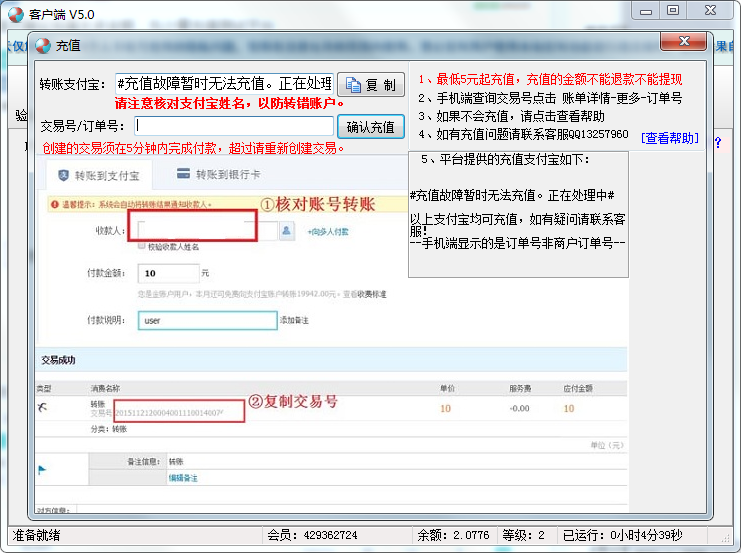Click the rule 1 text about 最低5元起充值
Viewport: 741px width, 553px height.
[550, 79]
